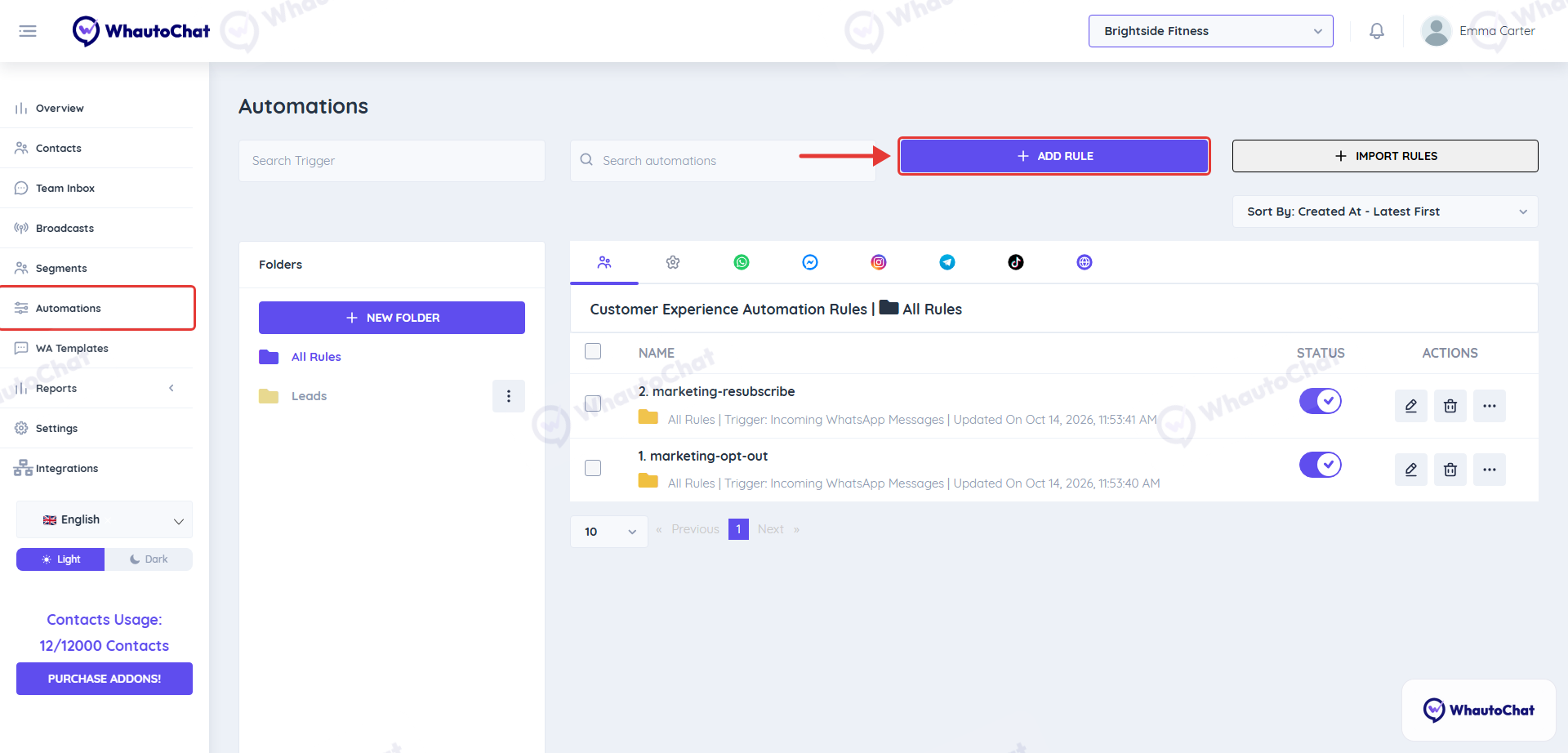Open the gear settings tab icon

673,262
